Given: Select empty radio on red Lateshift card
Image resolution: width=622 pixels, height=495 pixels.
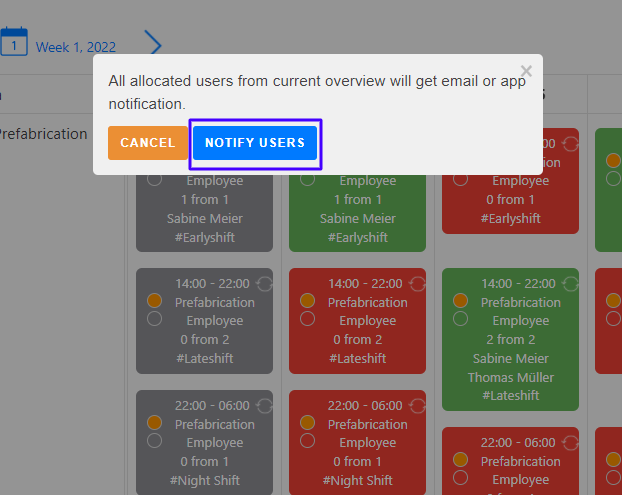Looking at the screenshot, I should coord(308,319).
